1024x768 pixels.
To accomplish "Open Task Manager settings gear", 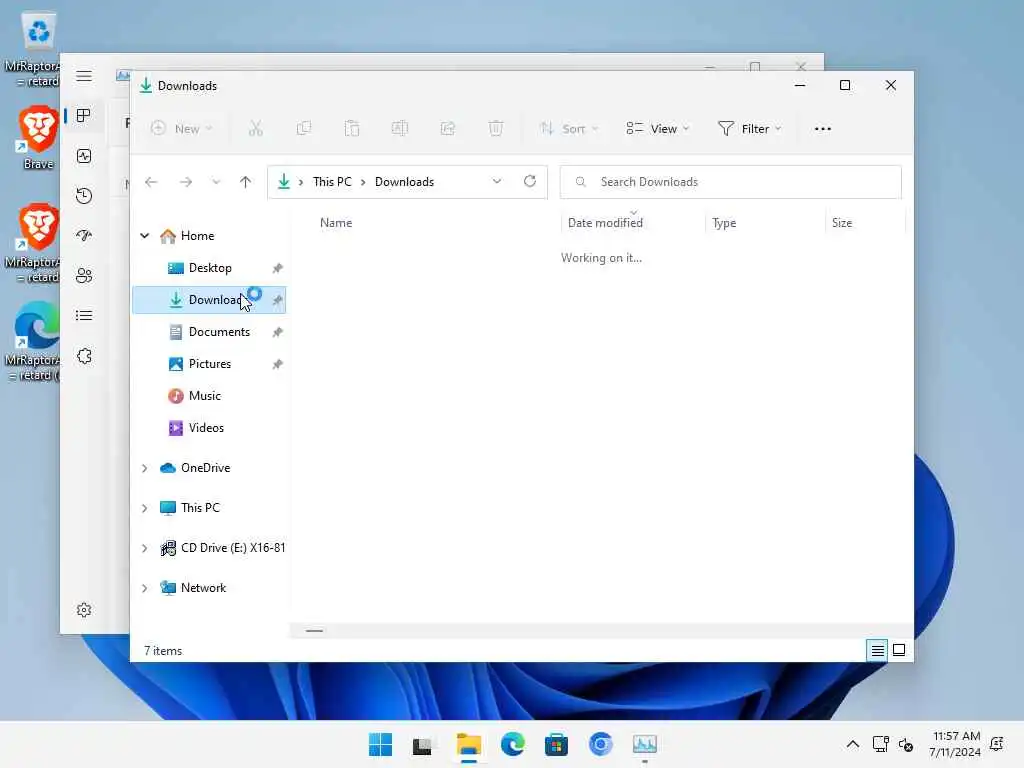I will point(84,610).
